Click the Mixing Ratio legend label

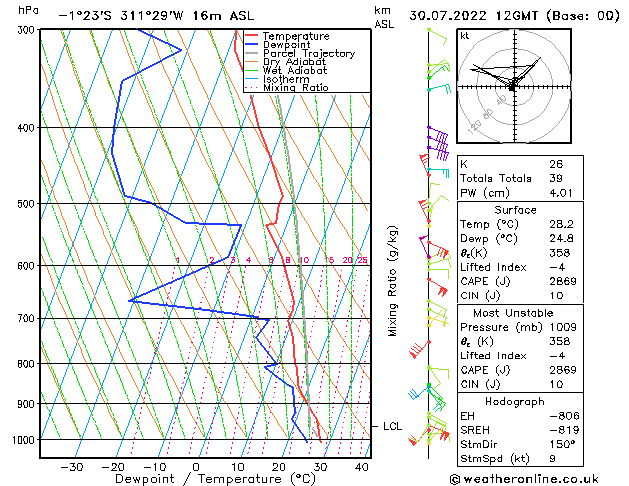[x=296, y=87]
